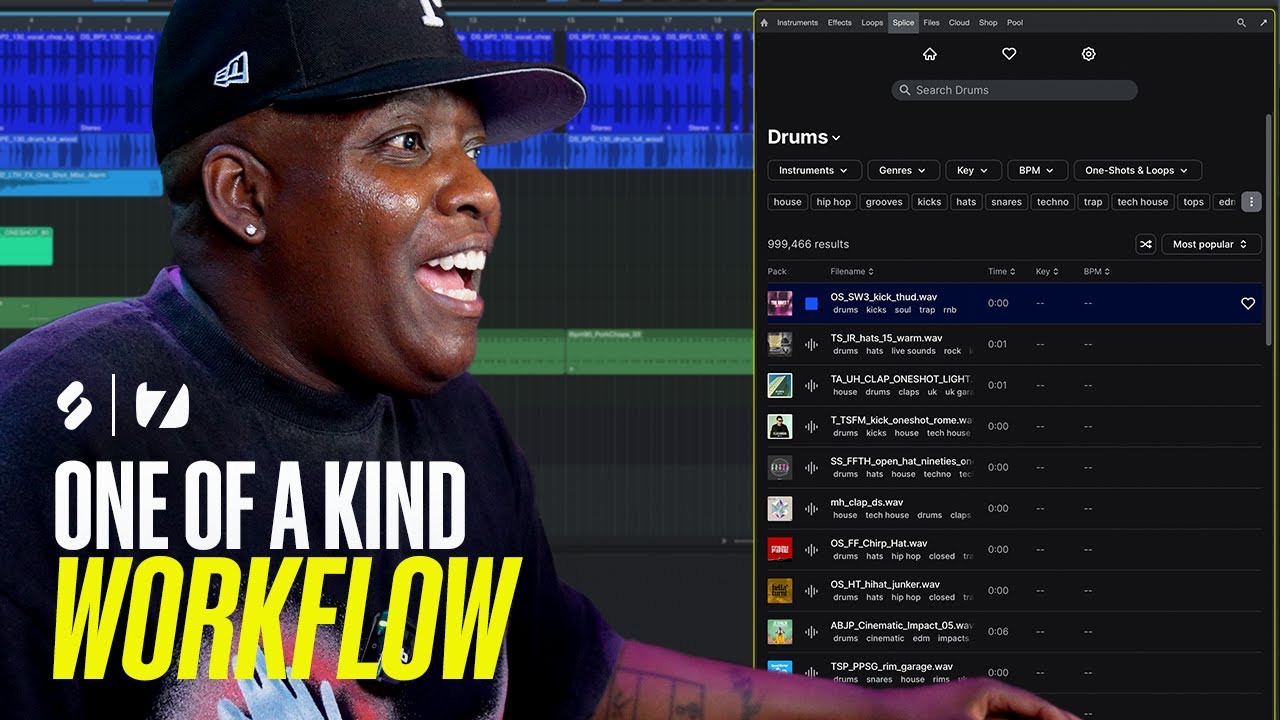Switch to the Shop browser tab

988,22
